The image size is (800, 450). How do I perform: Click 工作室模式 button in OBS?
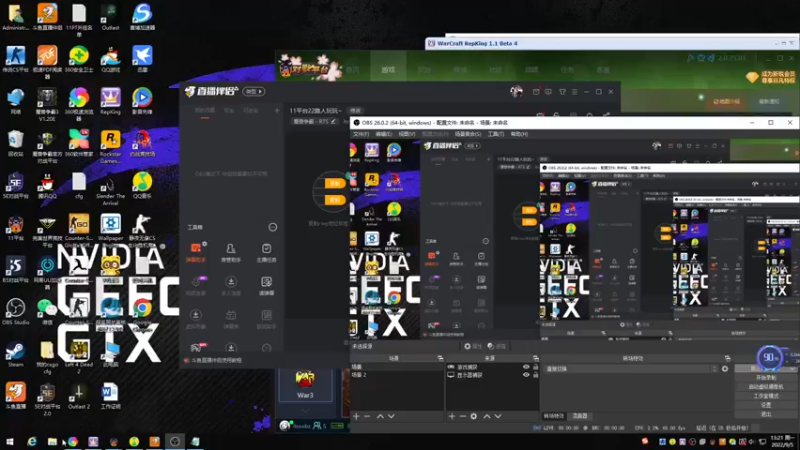766,396
